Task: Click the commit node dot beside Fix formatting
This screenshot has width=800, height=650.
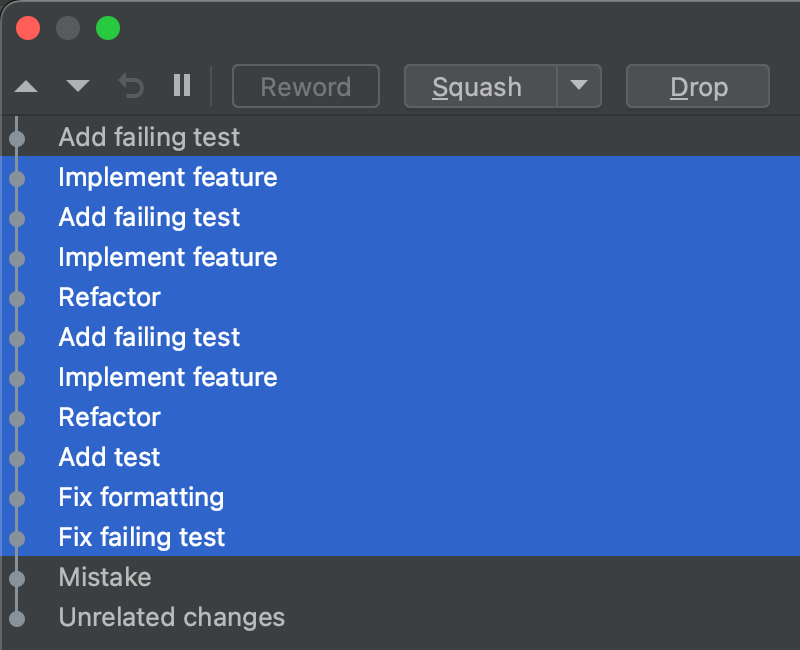Action: [17, 498]
